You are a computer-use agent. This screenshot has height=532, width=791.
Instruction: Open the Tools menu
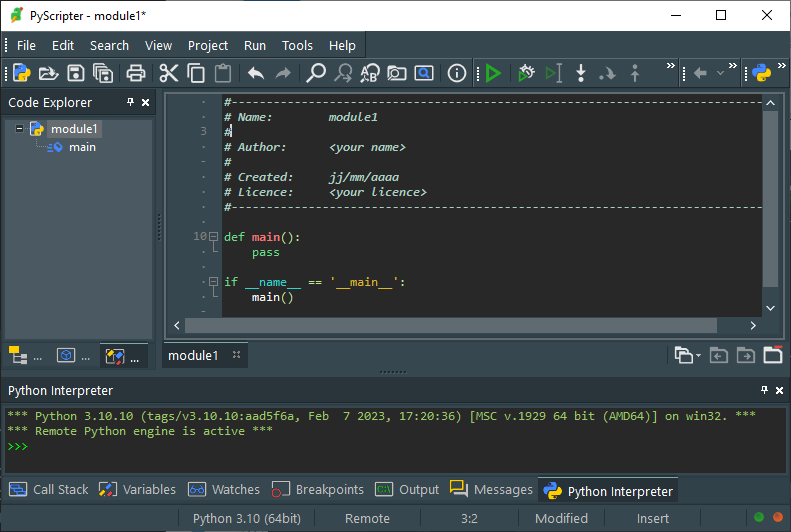click(x=297, y=46)
